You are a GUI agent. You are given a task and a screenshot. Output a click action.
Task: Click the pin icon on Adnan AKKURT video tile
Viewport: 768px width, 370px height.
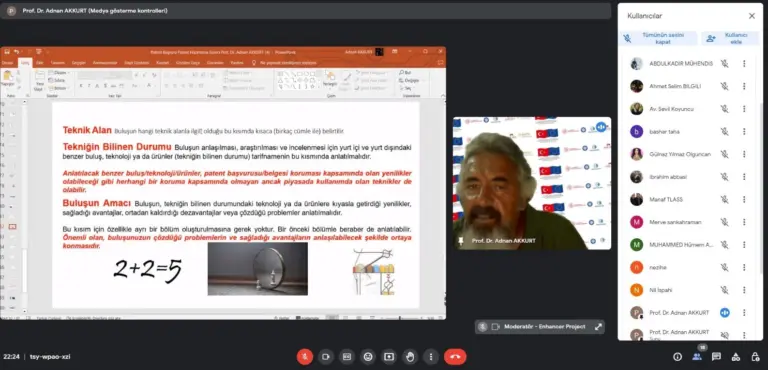tap(460, 241)
